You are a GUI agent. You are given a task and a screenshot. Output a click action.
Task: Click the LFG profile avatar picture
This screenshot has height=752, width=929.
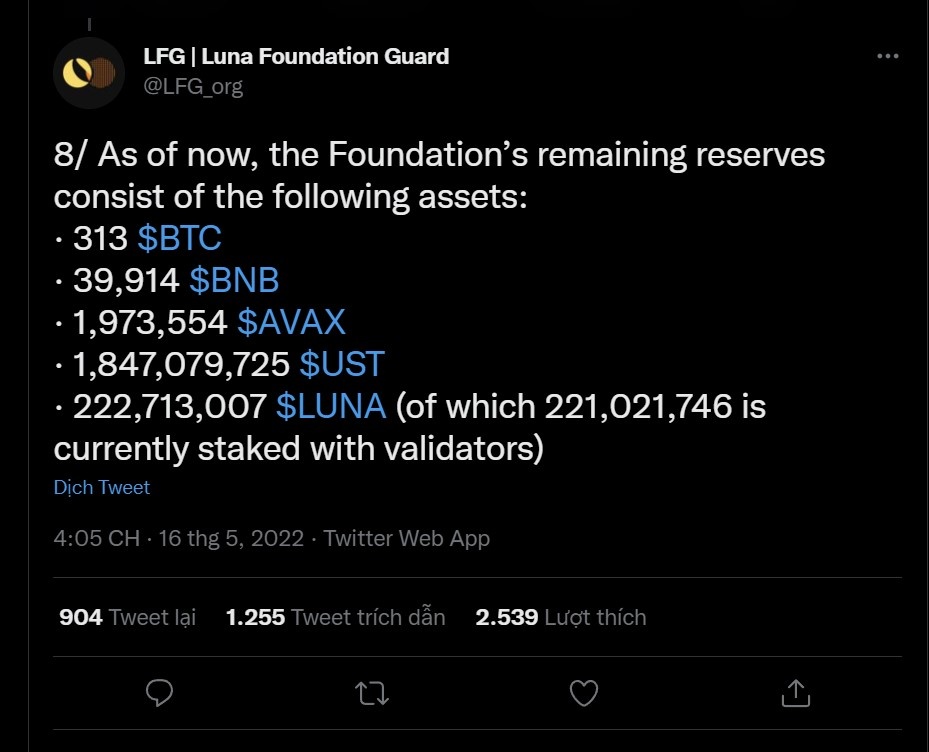click(x=88, y=72)
